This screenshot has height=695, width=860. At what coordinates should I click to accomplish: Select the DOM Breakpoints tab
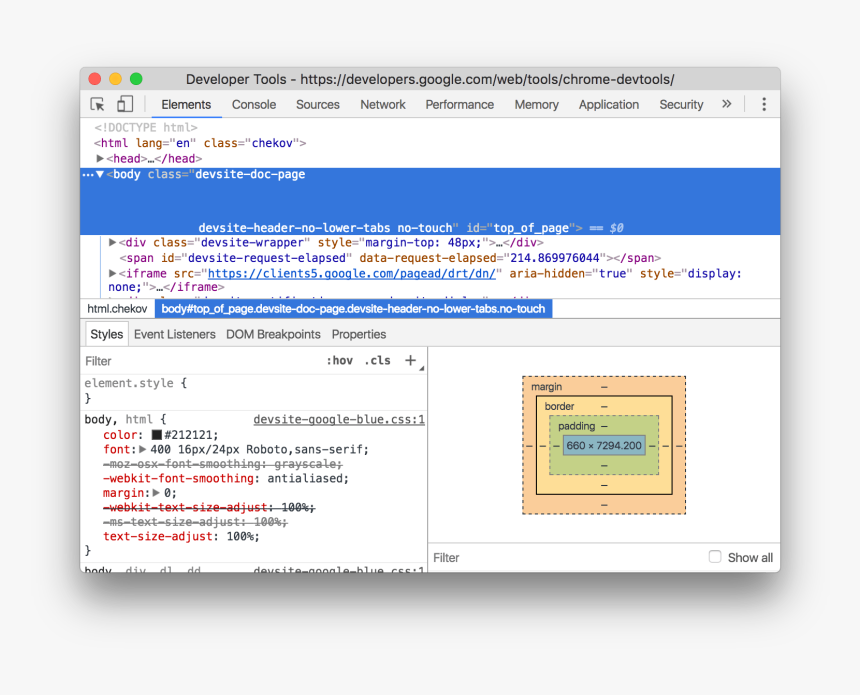point(273,334)
